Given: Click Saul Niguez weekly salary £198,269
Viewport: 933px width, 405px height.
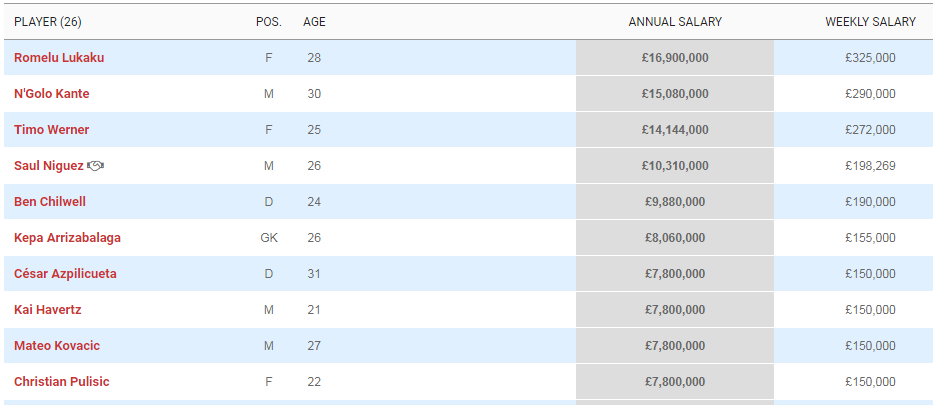Looking at the screenshot, I should click(870, 166).
